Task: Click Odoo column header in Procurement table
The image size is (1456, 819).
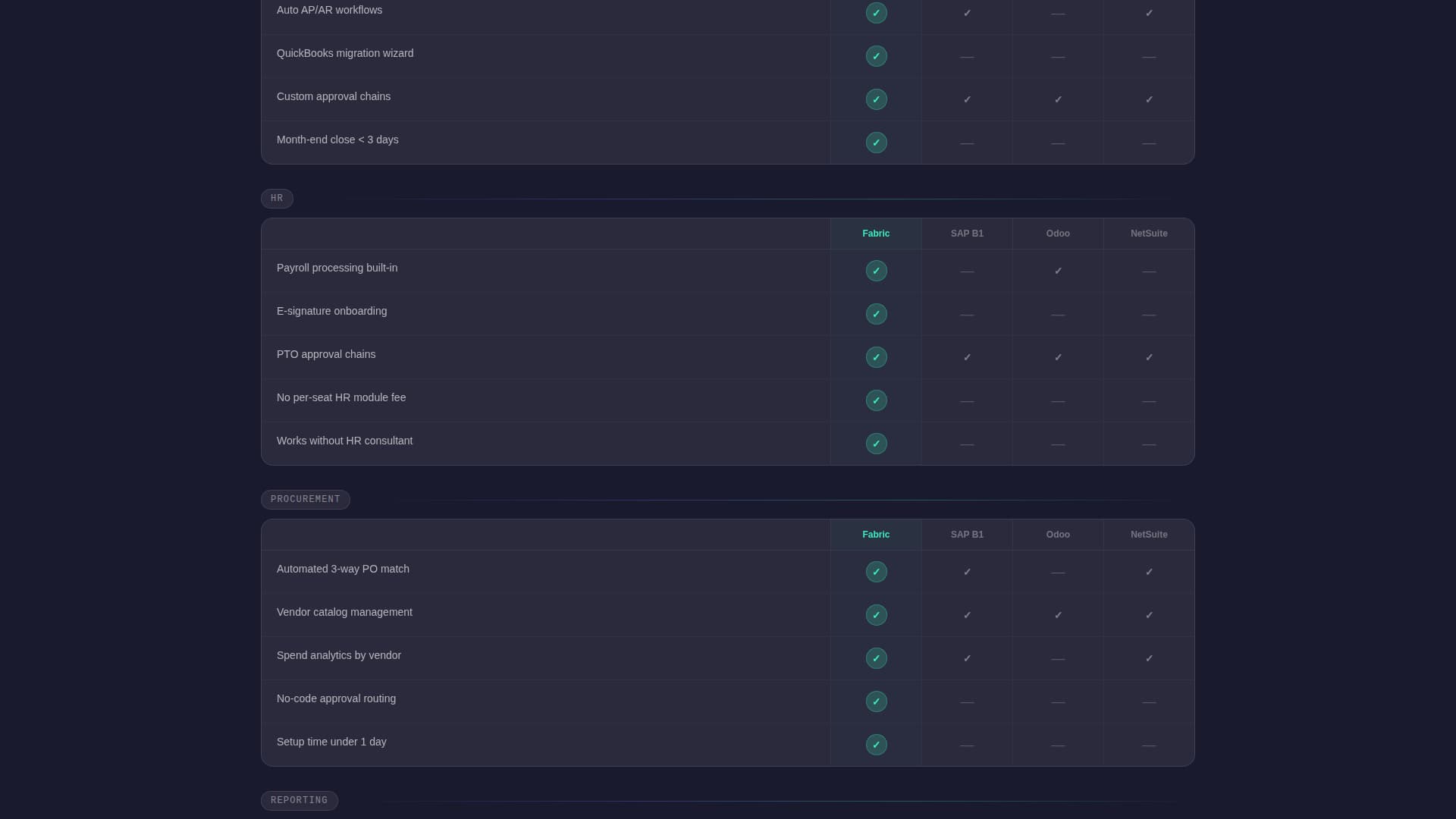Action: [x=1058, y=535]
